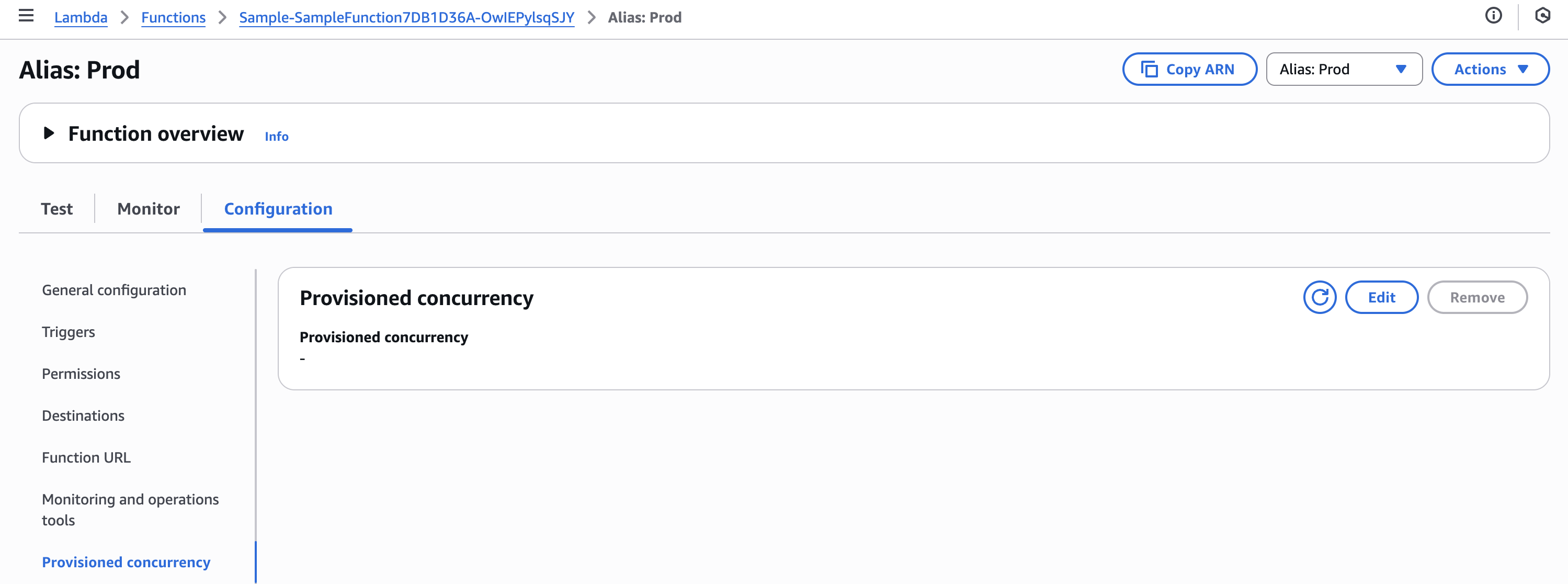
Task: Select General configuration in sidebar
Action: click(114, 290)
